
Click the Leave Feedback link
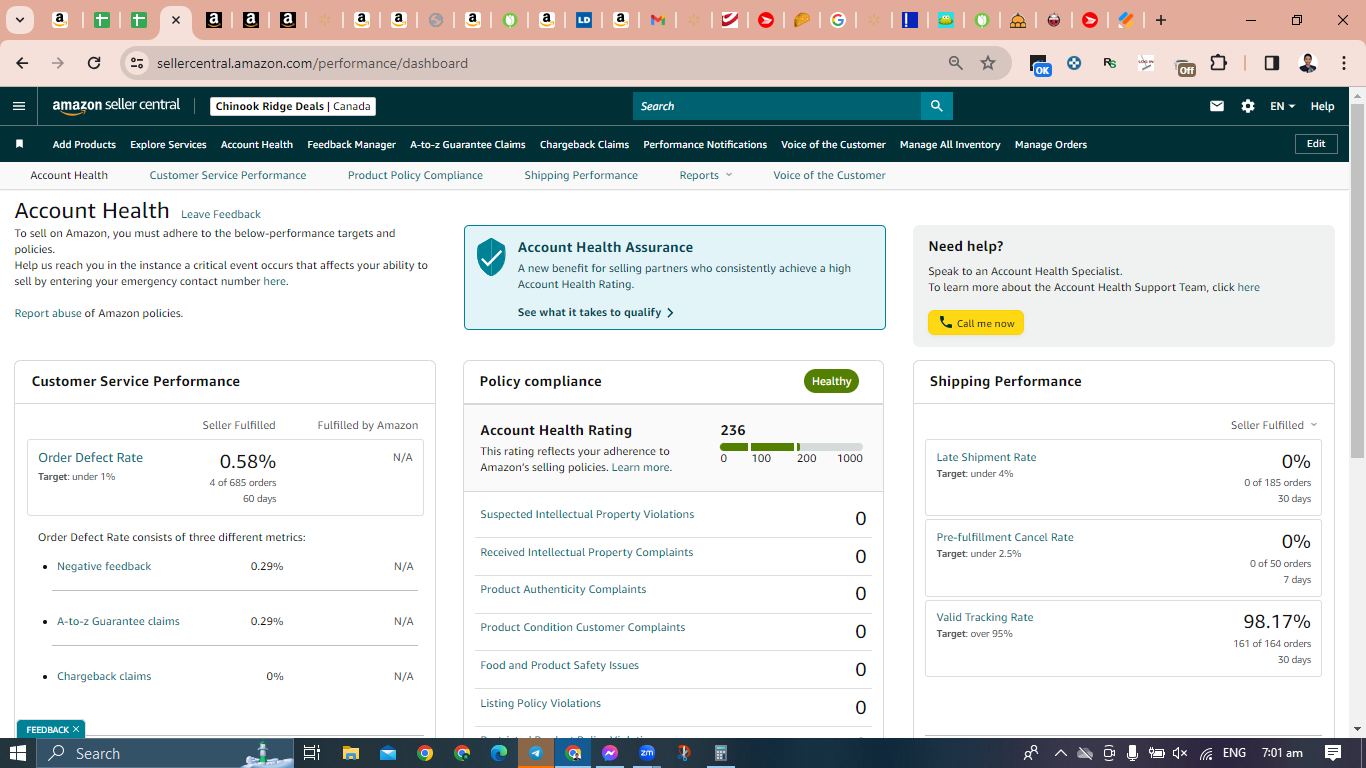[x=221, y=214]
